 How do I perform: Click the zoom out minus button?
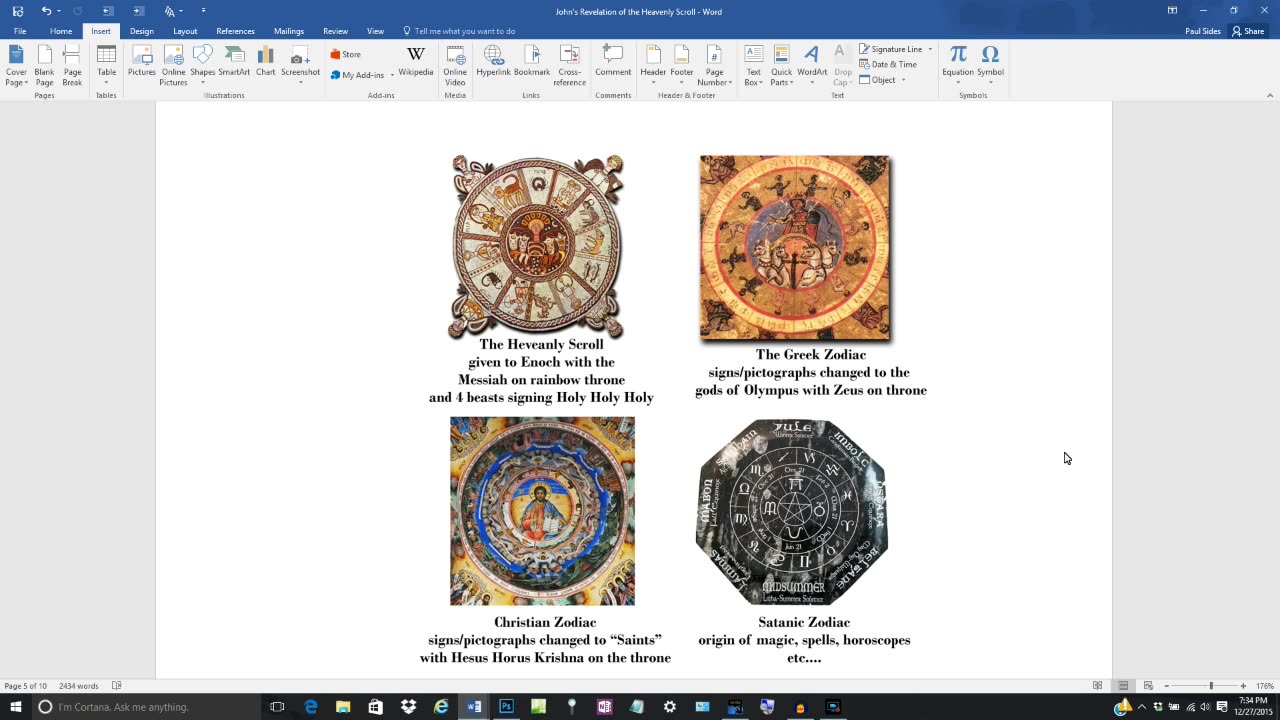[x=1166, y=686]
